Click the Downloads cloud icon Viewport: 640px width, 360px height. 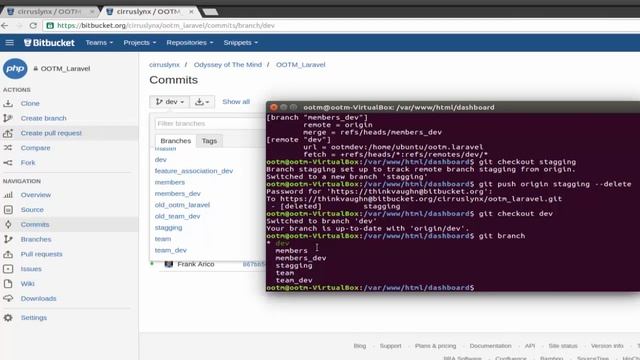8,298
